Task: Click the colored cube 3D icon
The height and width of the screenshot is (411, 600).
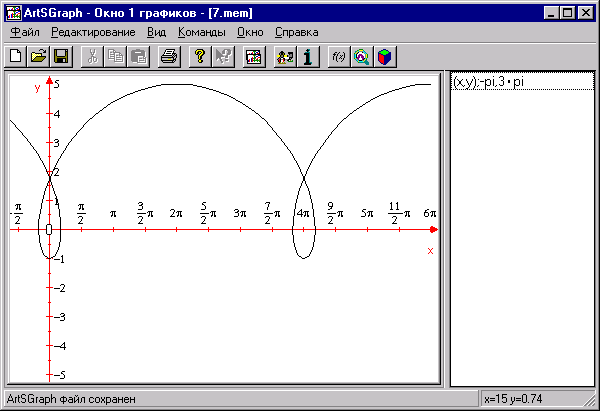Action: click(384, 57)
